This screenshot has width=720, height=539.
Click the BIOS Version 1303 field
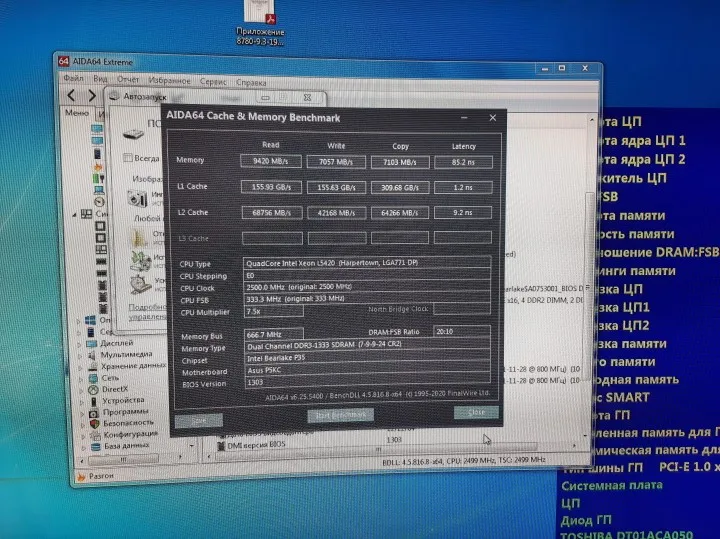click(368, 382)
